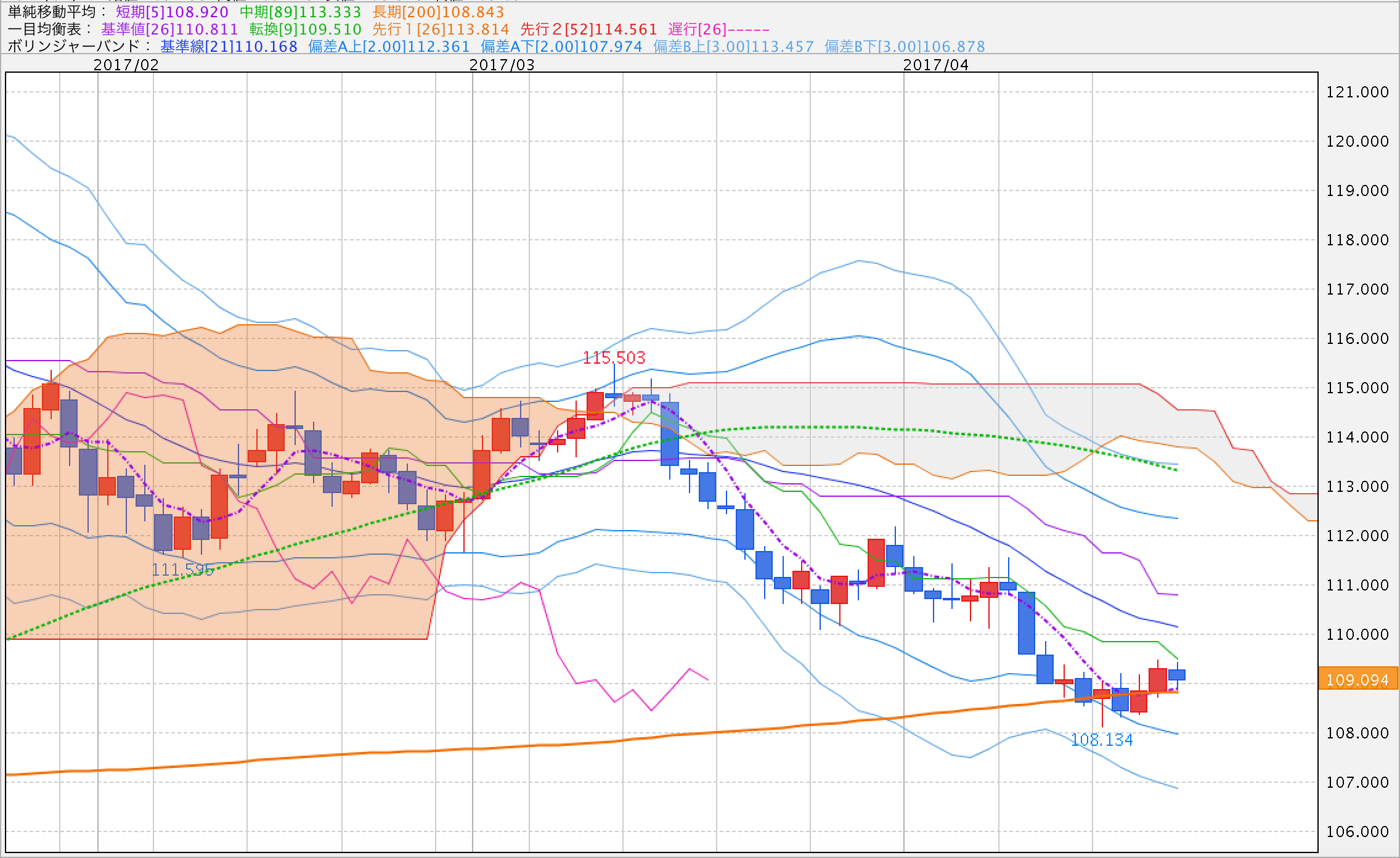This screenshot has height=858, width=1400.
Task: Click the 111.595 price annotation
Action: (x=182, y=570)
